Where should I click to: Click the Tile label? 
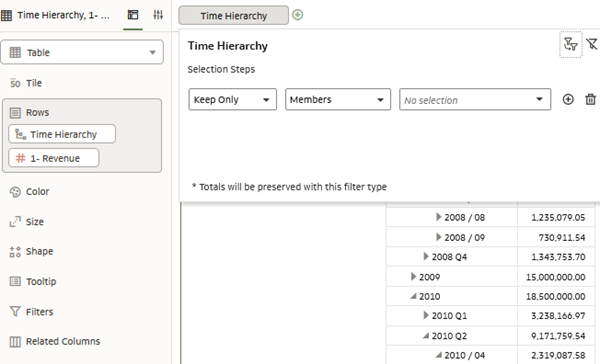34,83
